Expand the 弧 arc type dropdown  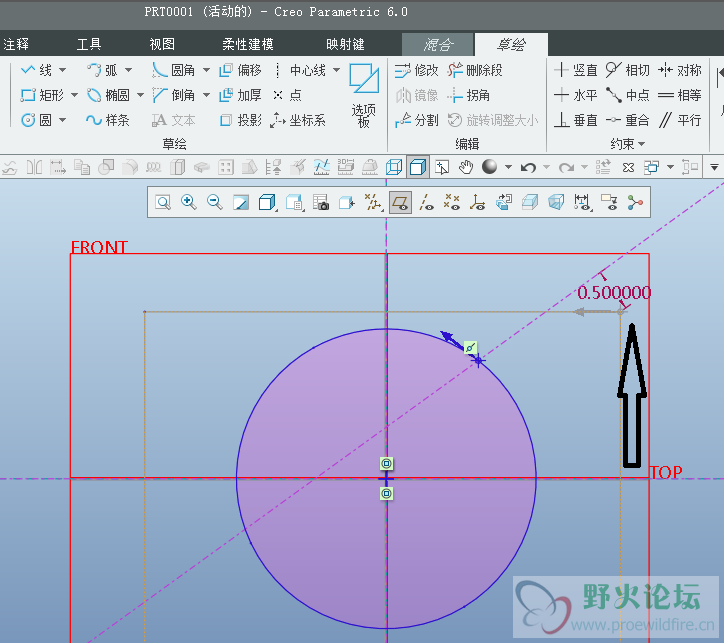pyautogui.click(x=128, y=70)
